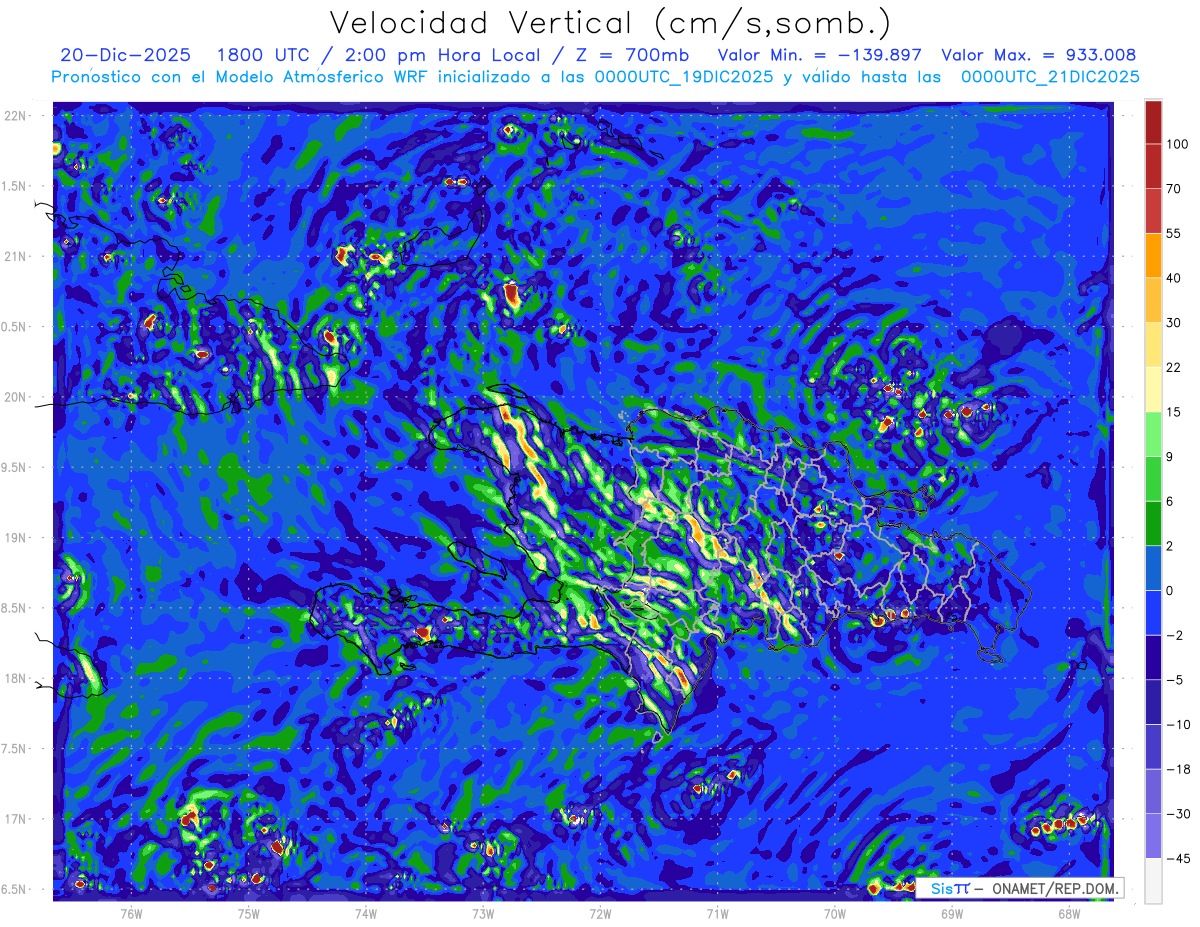The image size is (1200, 927).
Task: Click the '70W' longitude axis label
Action: pos(834,912)
